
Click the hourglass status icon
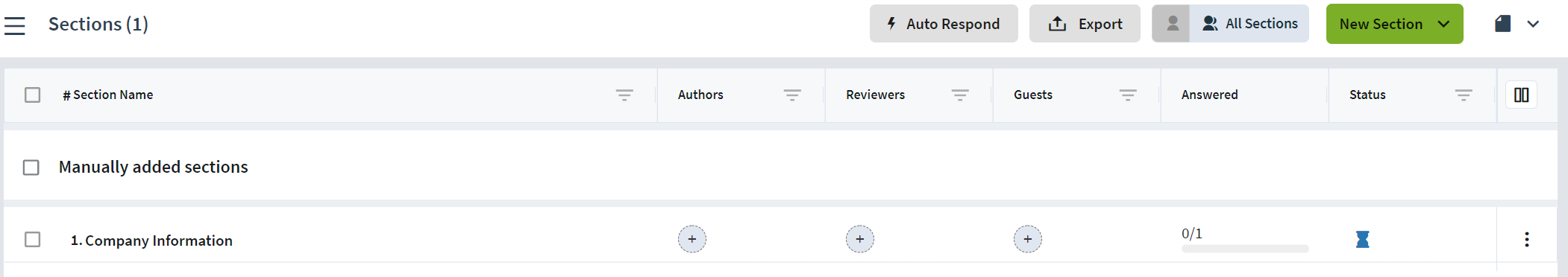pyautogui.click(x=1363, y=239)
